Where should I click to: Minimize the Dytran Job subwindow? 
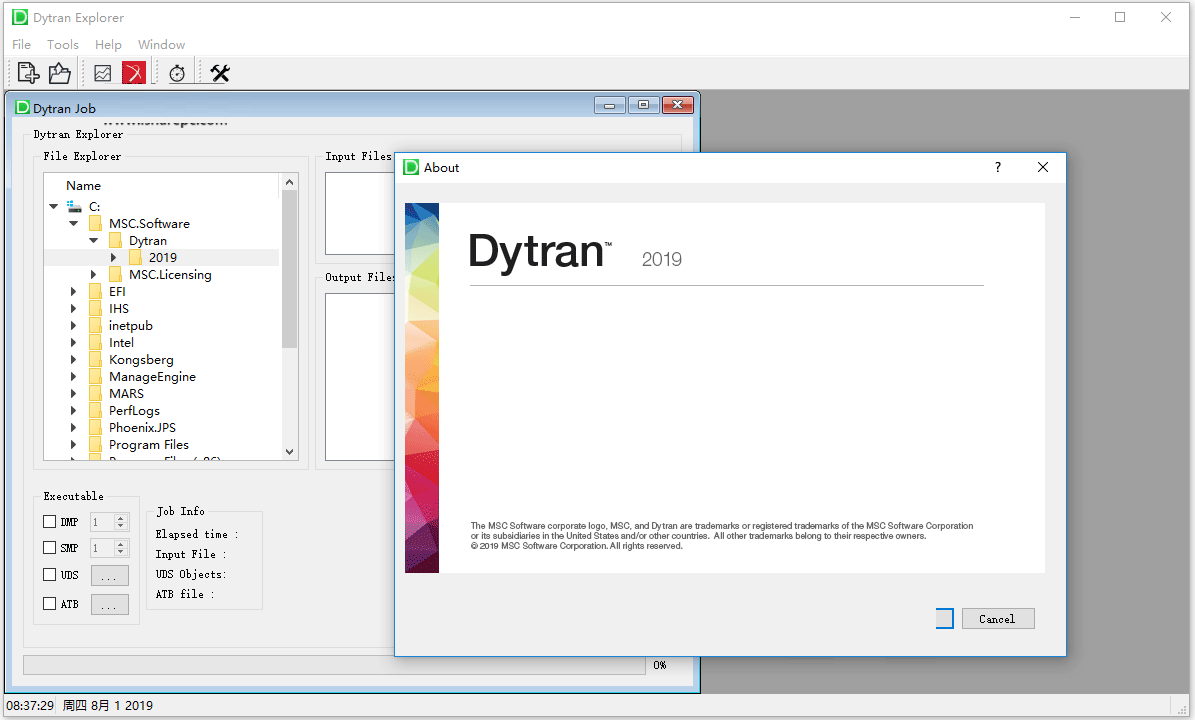(x=610, y=105)
